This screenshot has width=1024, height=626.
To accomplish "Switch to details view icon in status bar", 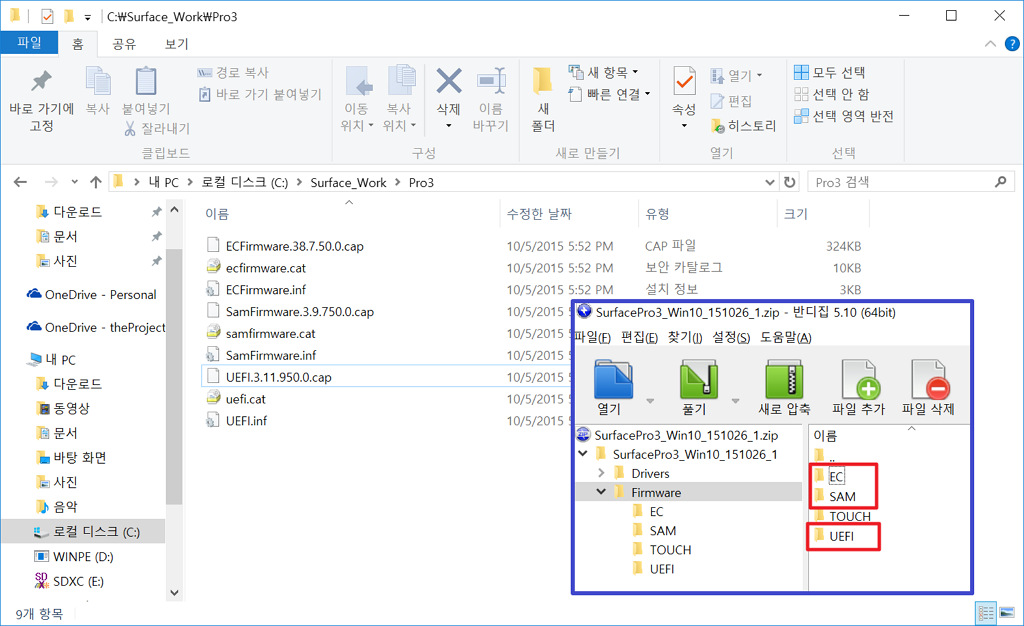I will tap(985, 613).
